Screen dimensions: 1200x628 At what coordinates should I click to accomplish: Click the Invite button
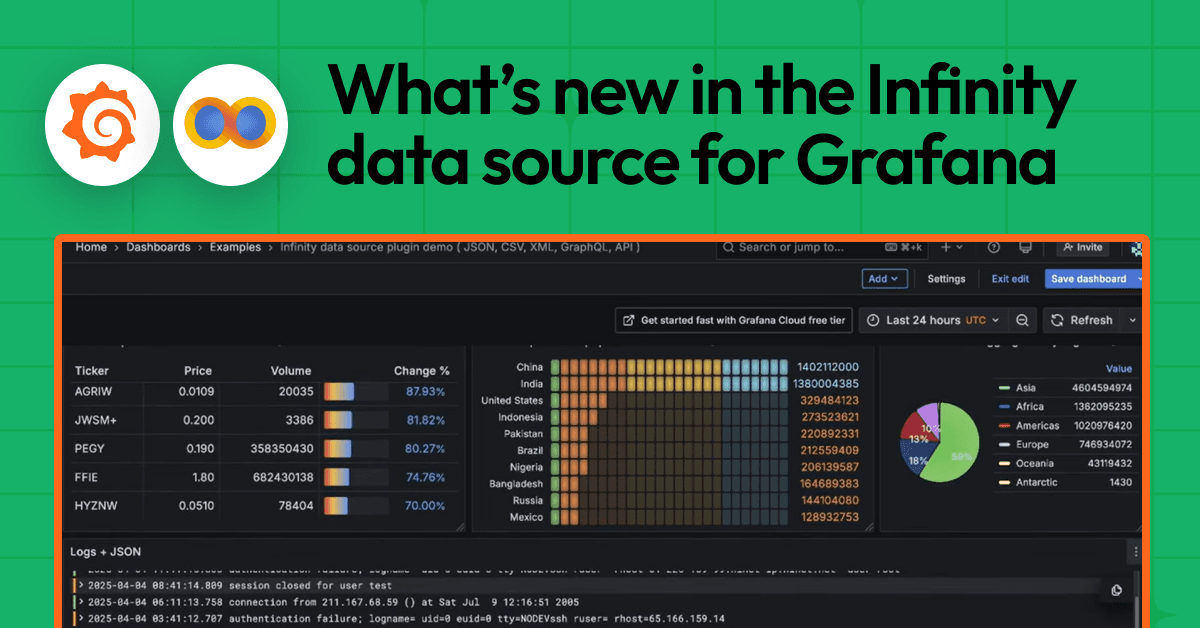click(1083, 247)
